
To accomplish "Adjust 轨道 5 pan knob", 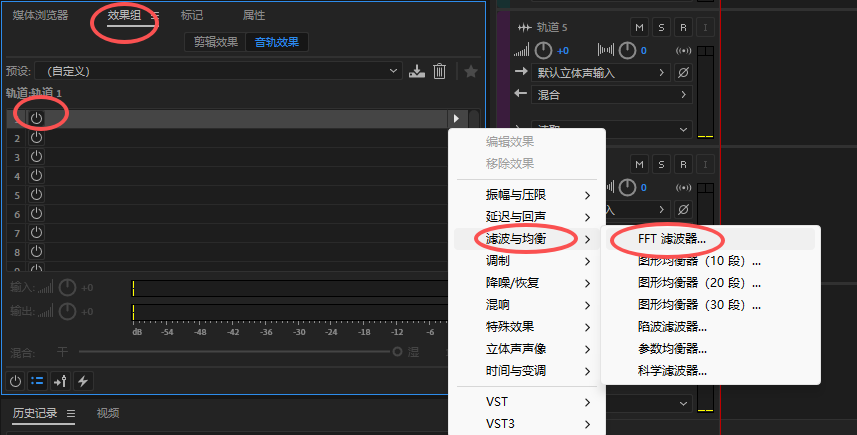I will coord(627,50).
